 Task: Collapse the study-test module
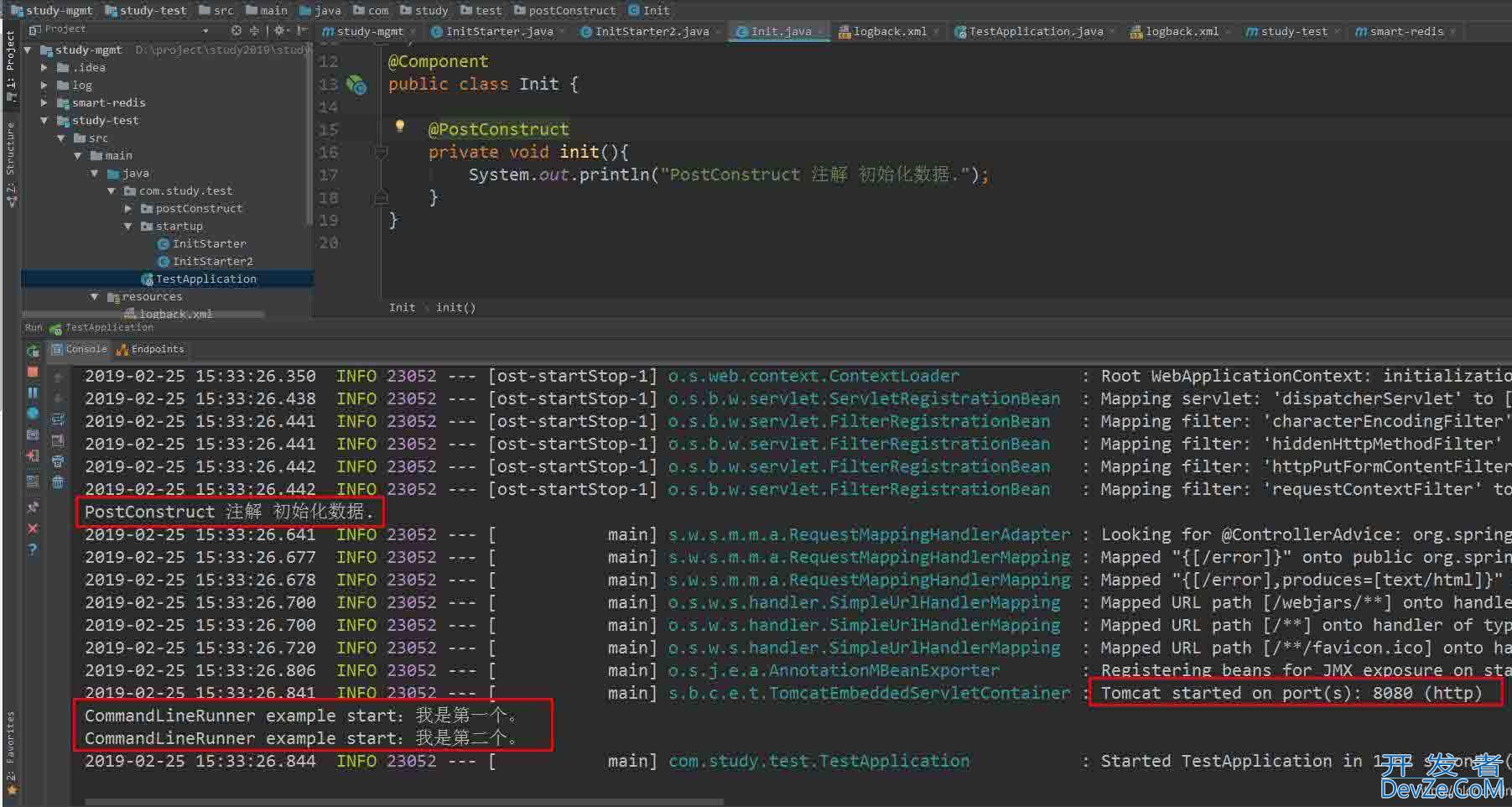(x=44, y=121)
